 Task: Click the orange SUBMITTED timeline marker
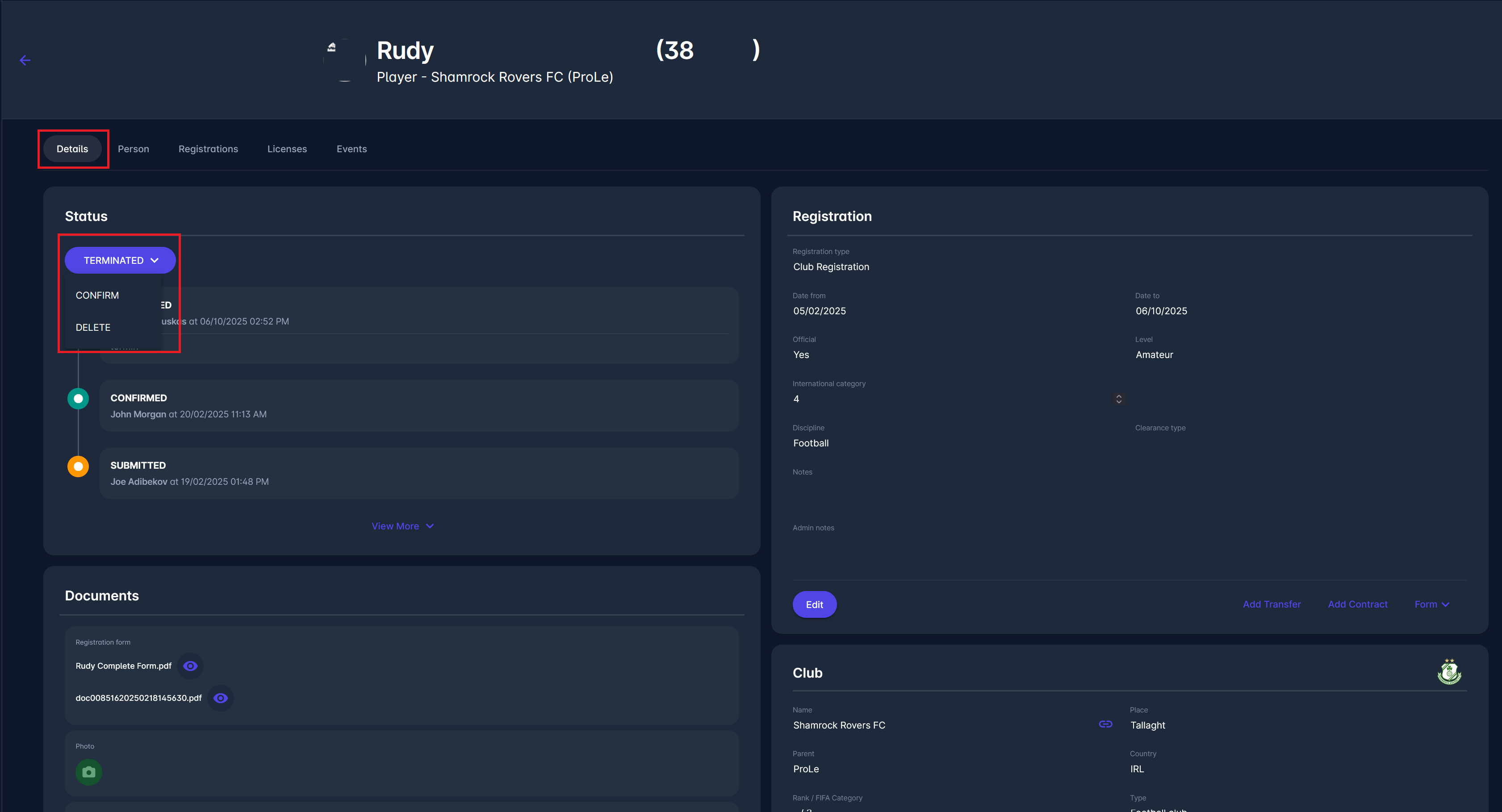click(78, 466)
